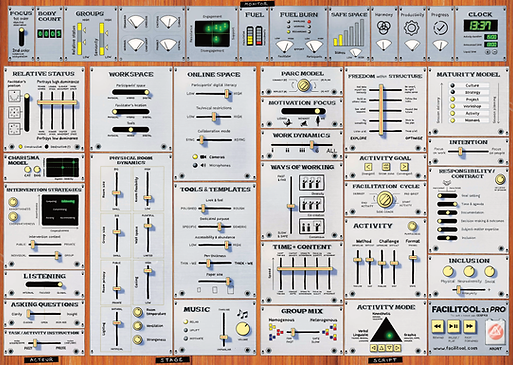
Task: Click the Listening slider knob
Action: pyautogui.click(x=60, y=284)
